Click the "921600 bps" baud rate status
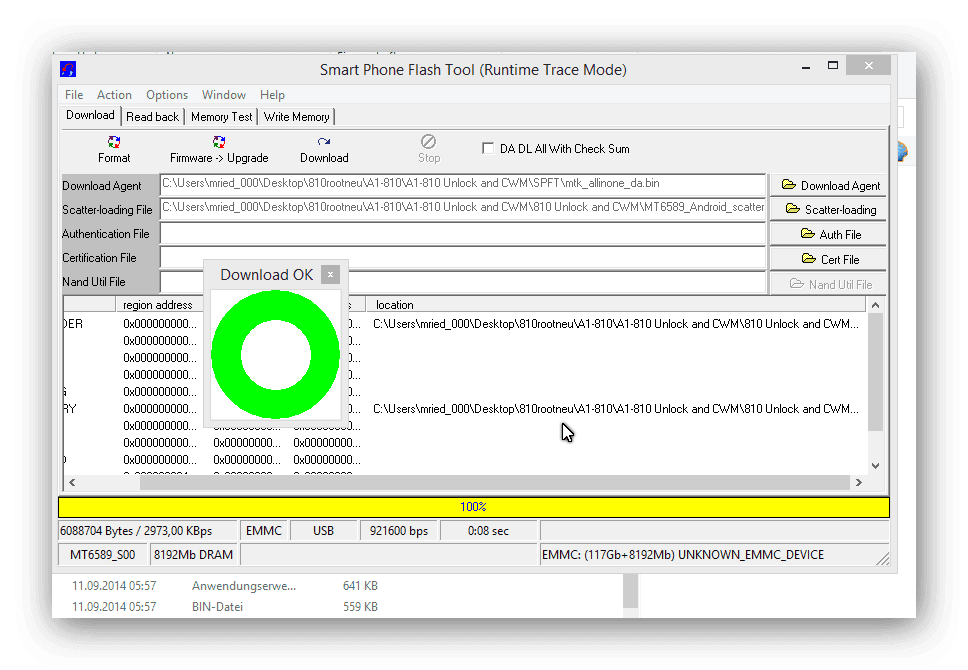968x670 pixels. click(399, 530)
